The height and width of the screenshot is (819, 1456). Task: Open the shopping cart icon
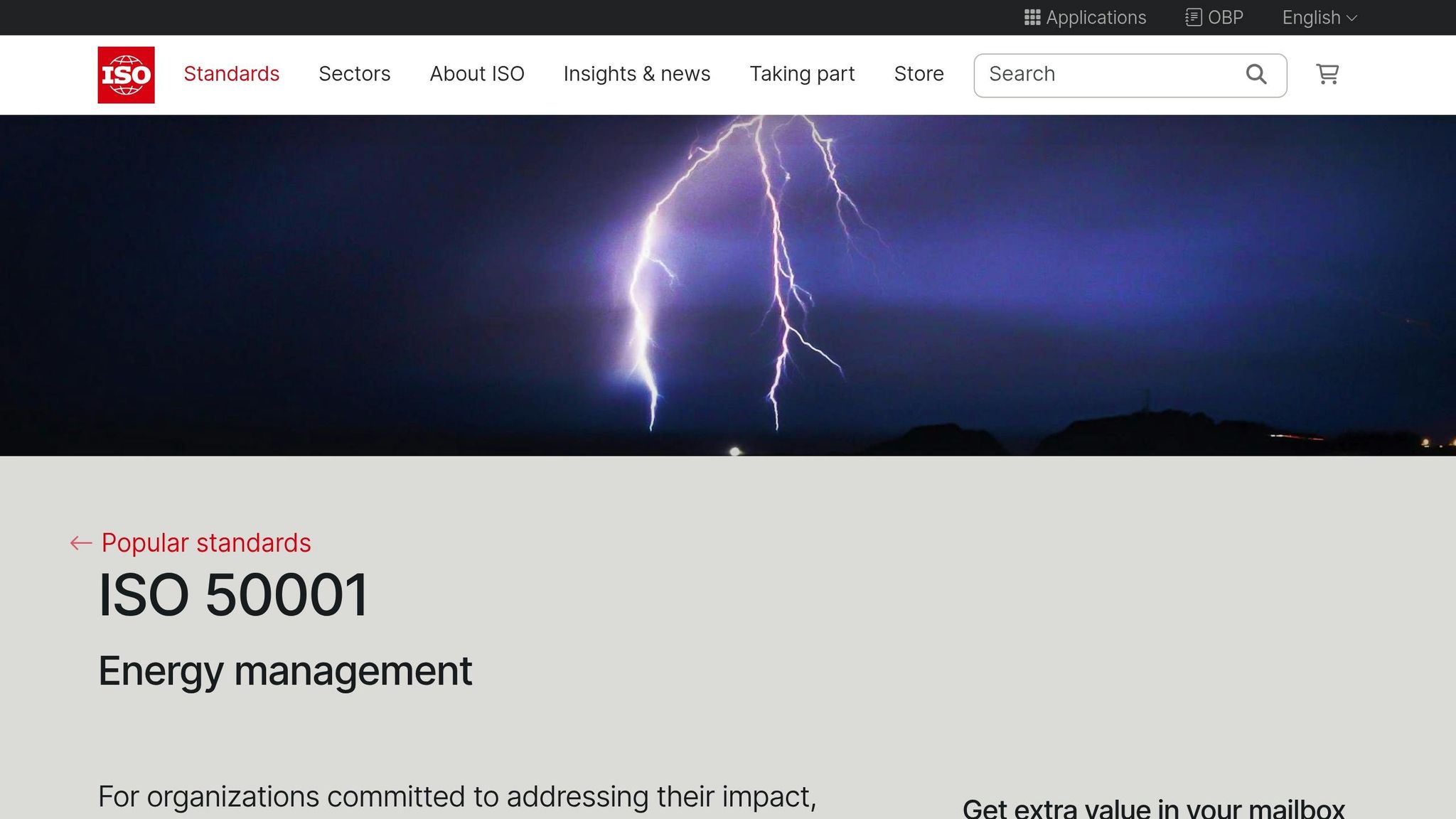click(x=1327, y=74)
